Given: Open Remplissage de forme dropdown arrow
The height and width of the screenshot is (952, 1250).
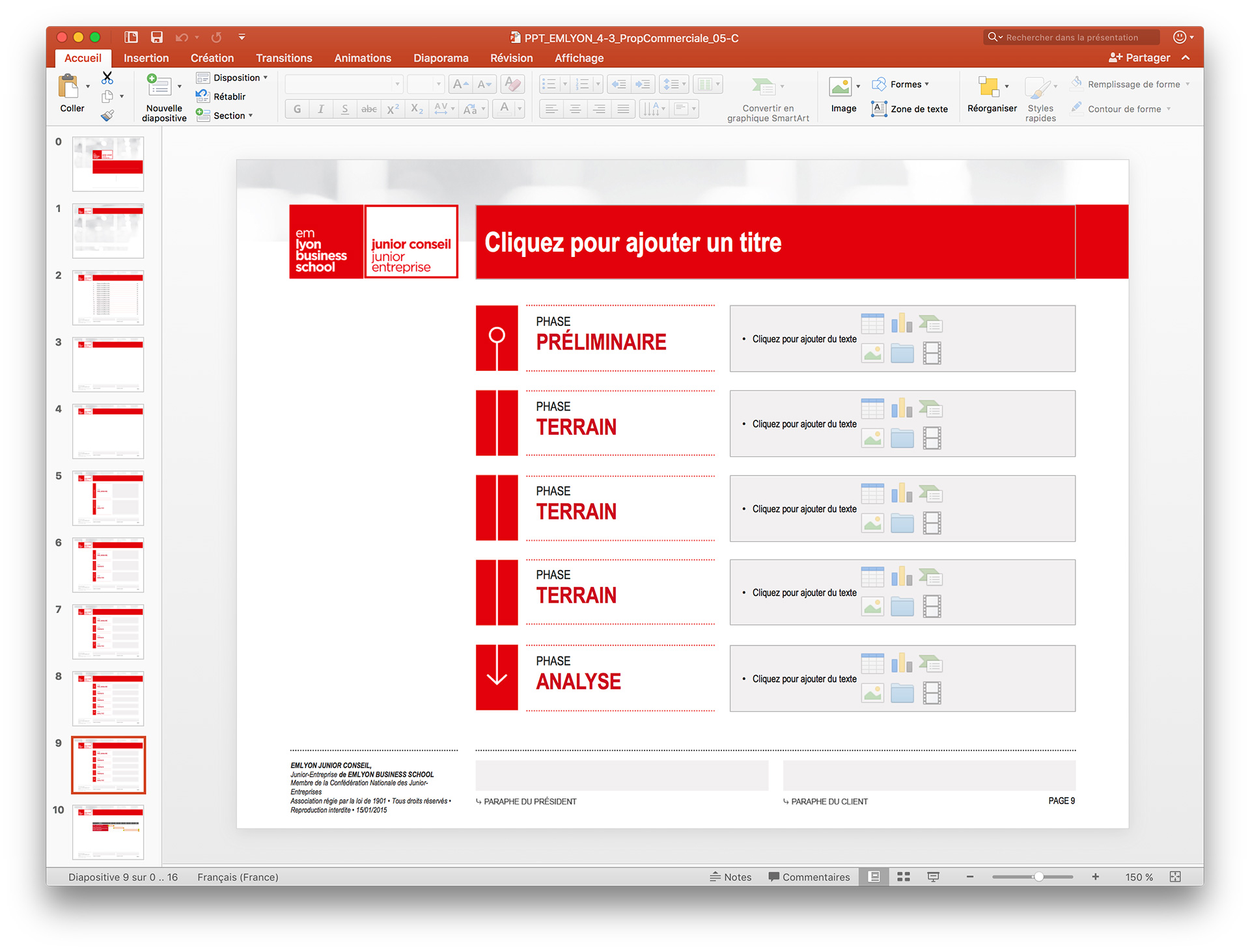Looking at the screenshot, I should click(x=1187, y=84).
